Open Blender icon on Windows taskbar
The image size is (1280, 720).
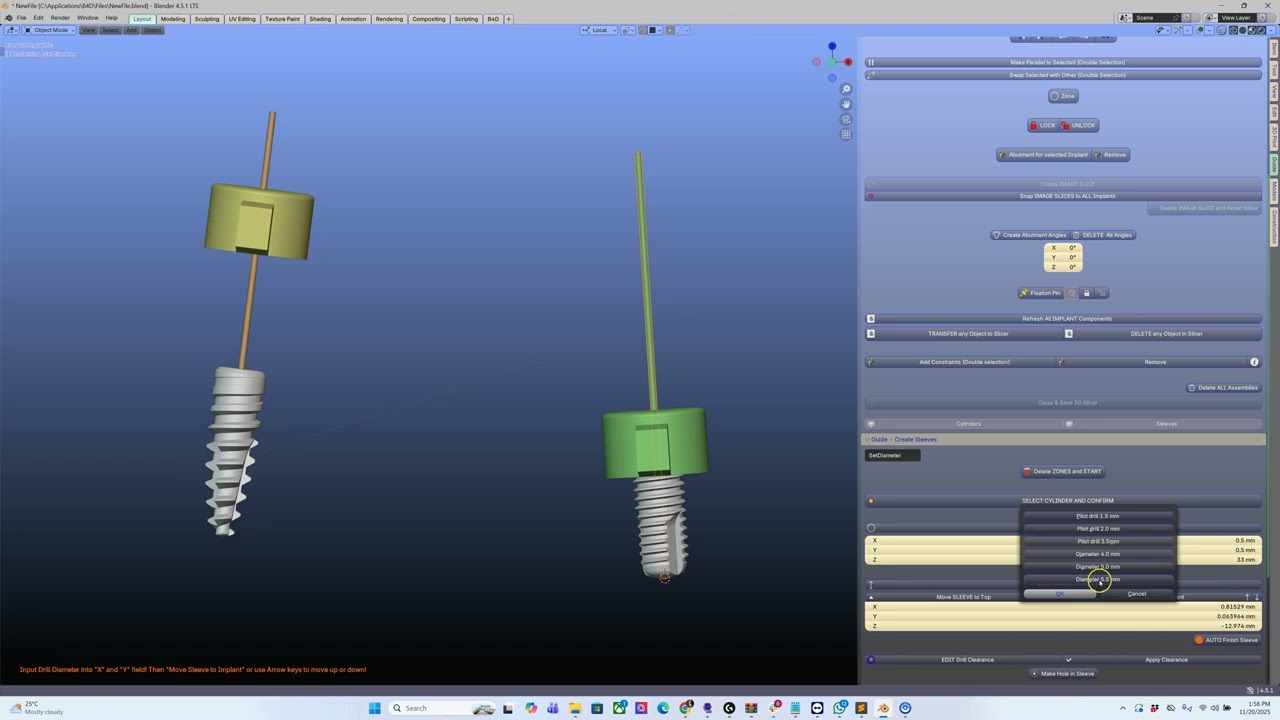pyautogui.click(x=883, y=708)
